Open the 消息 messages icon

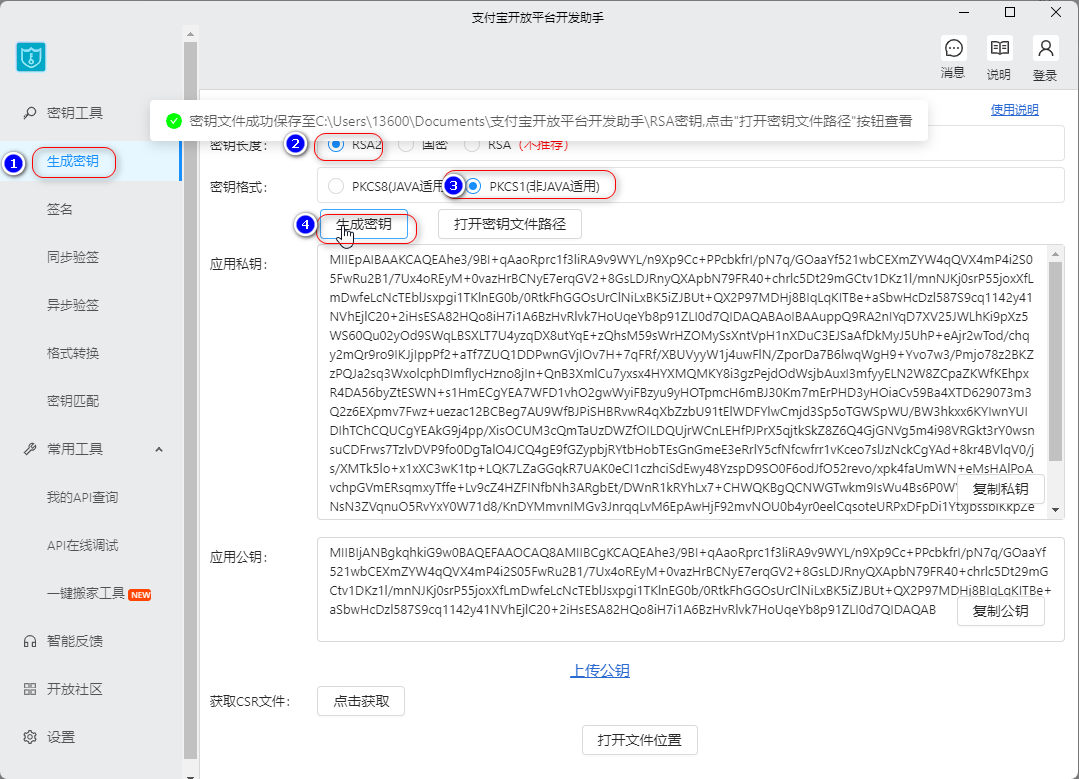[953, 48]
